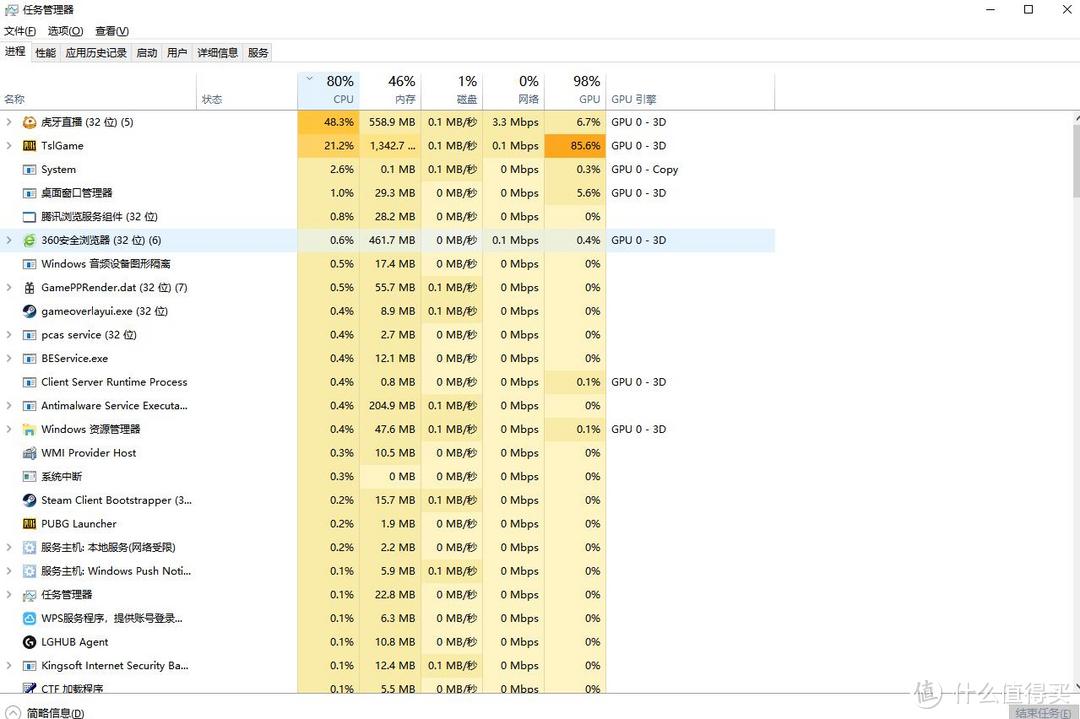Viewport: 1080px width, 719px height.
Task: Click the TslGame 85.6% GPU cell
Action: pyautogui.click(x=575, y=145)
